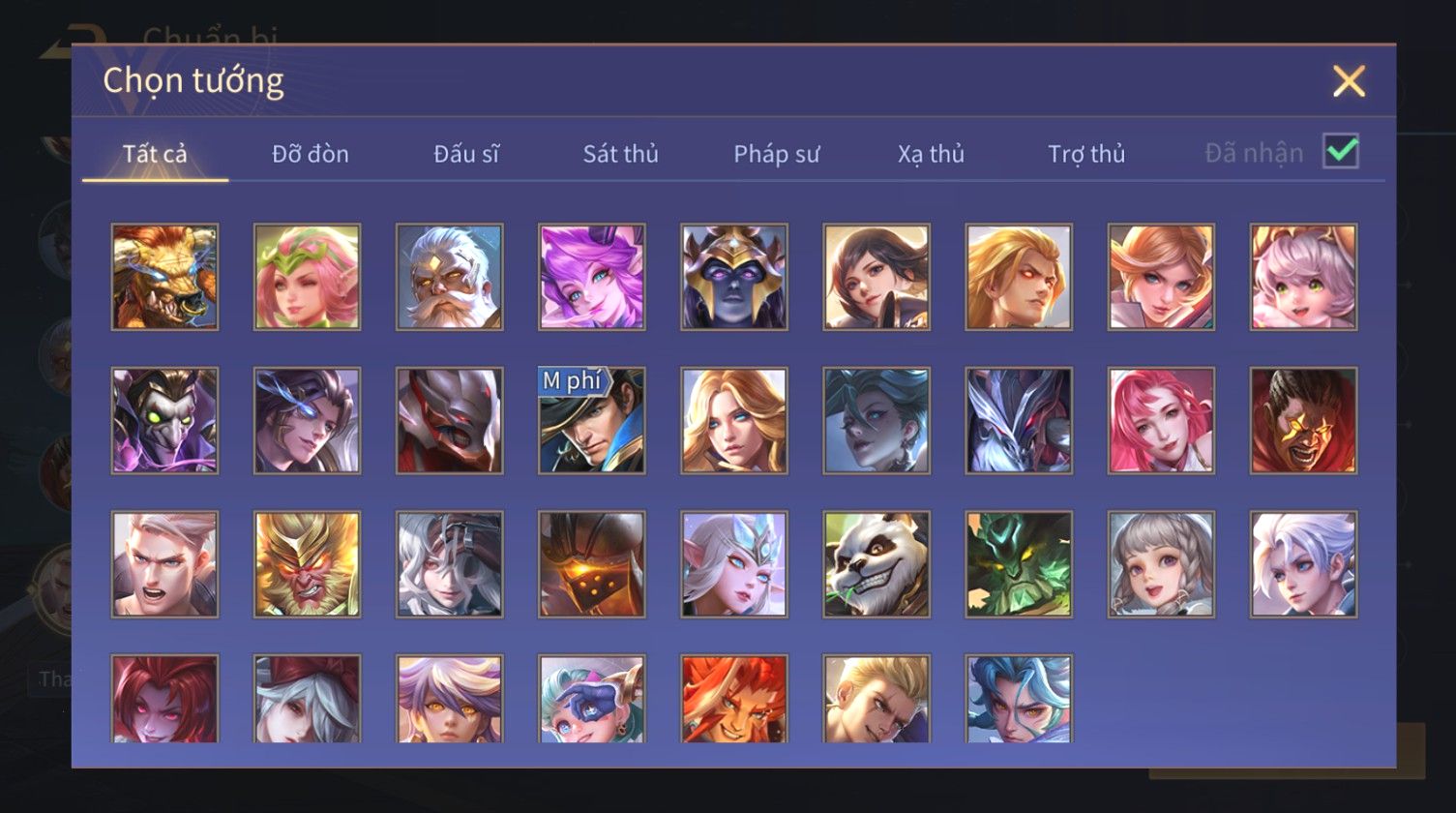Viewport: 1456px width, 813px height.
Task: Pick the purple-haired girl hero portrait
Action: [592, 277]
